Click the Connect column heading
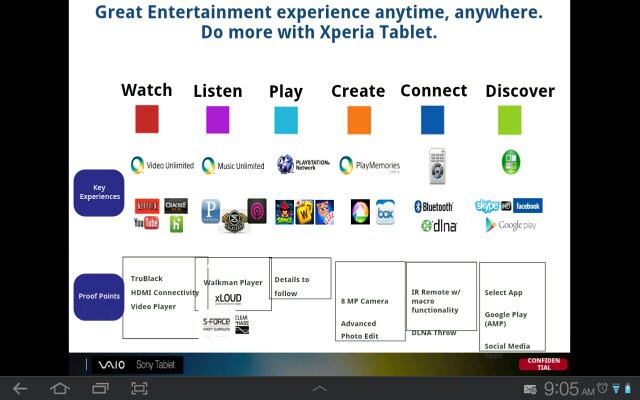 pos(433,91)
